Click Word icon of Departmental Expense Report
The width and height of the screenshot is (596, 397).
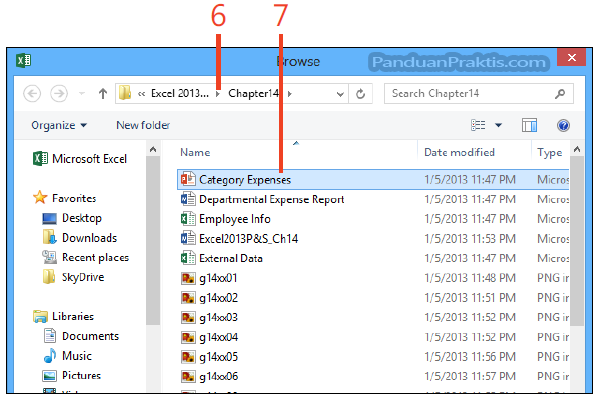[x=188, y=199]
